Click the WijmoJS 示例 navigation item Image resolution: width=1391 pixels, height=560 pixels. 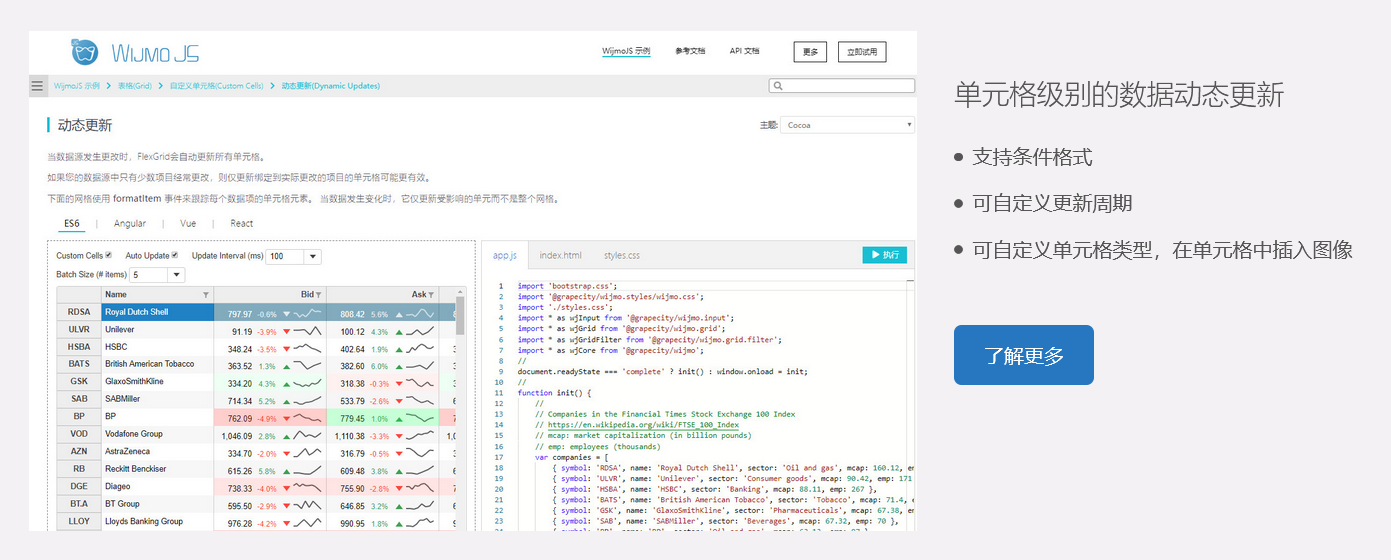coord(626,51)
